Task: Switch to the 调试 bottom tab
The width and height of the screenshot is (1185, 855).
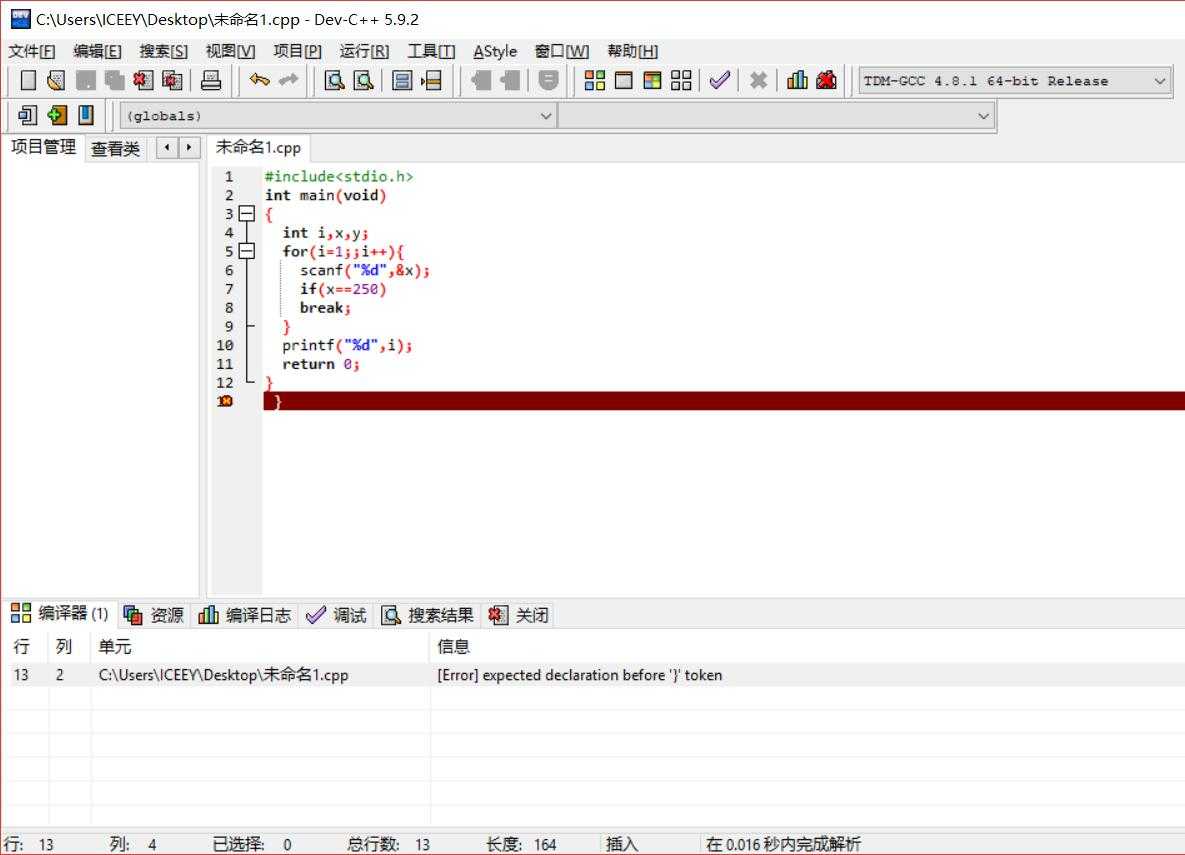Action: point(337,615)
